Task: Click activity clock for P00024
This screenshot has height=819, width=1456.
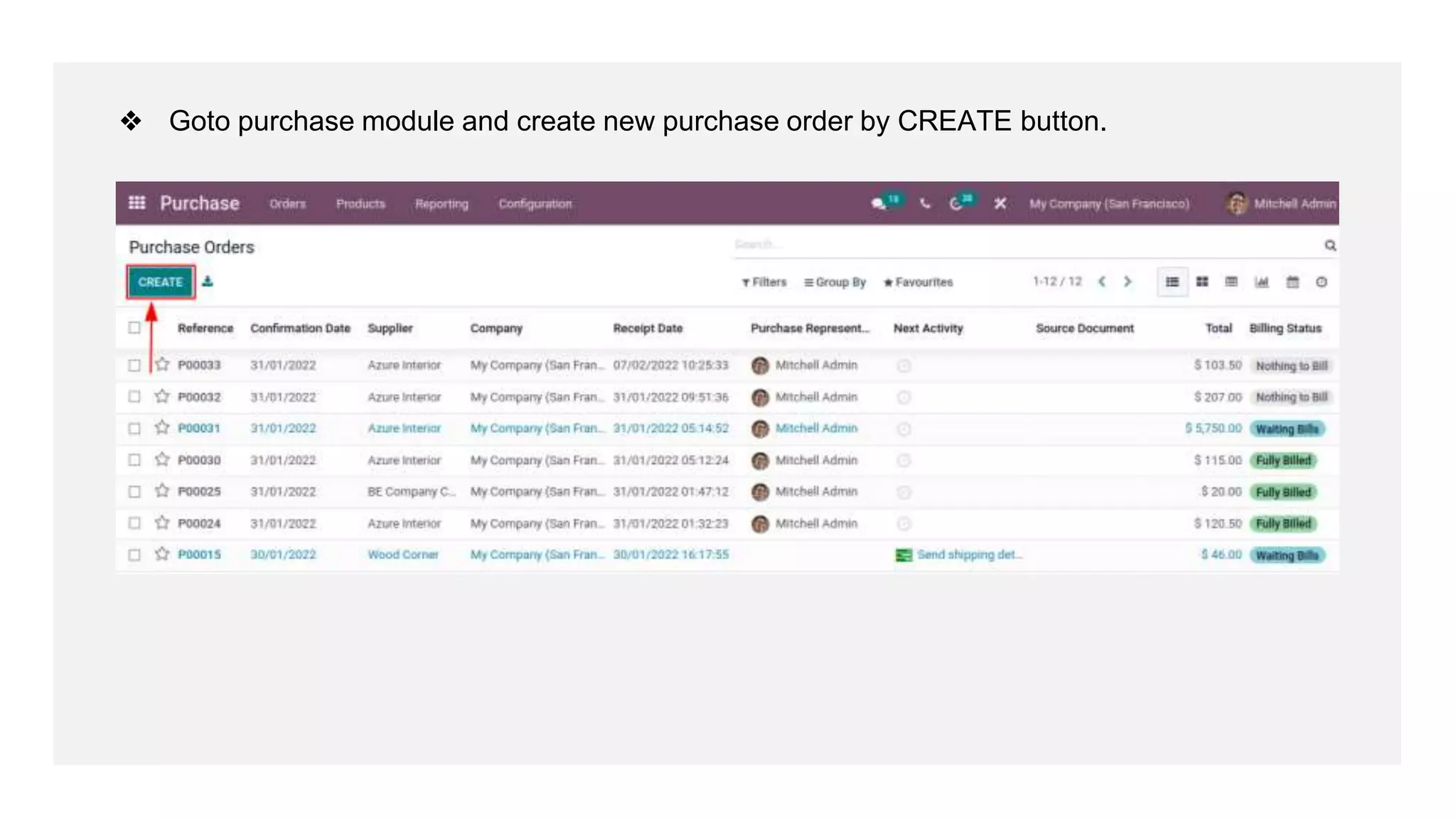Action: [x=904, y=524]
